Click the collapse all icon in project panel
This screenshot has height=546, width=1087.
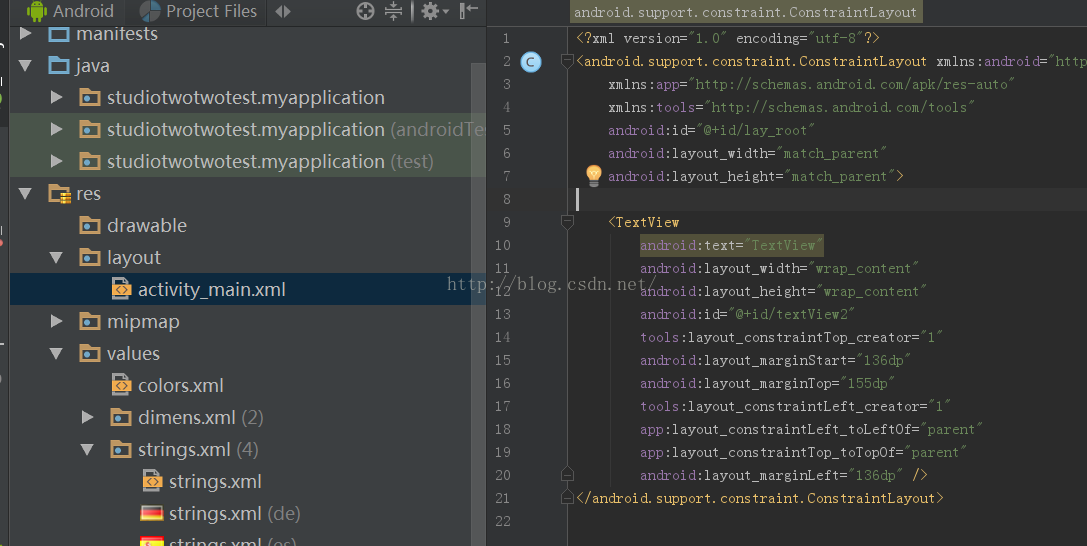393,12
